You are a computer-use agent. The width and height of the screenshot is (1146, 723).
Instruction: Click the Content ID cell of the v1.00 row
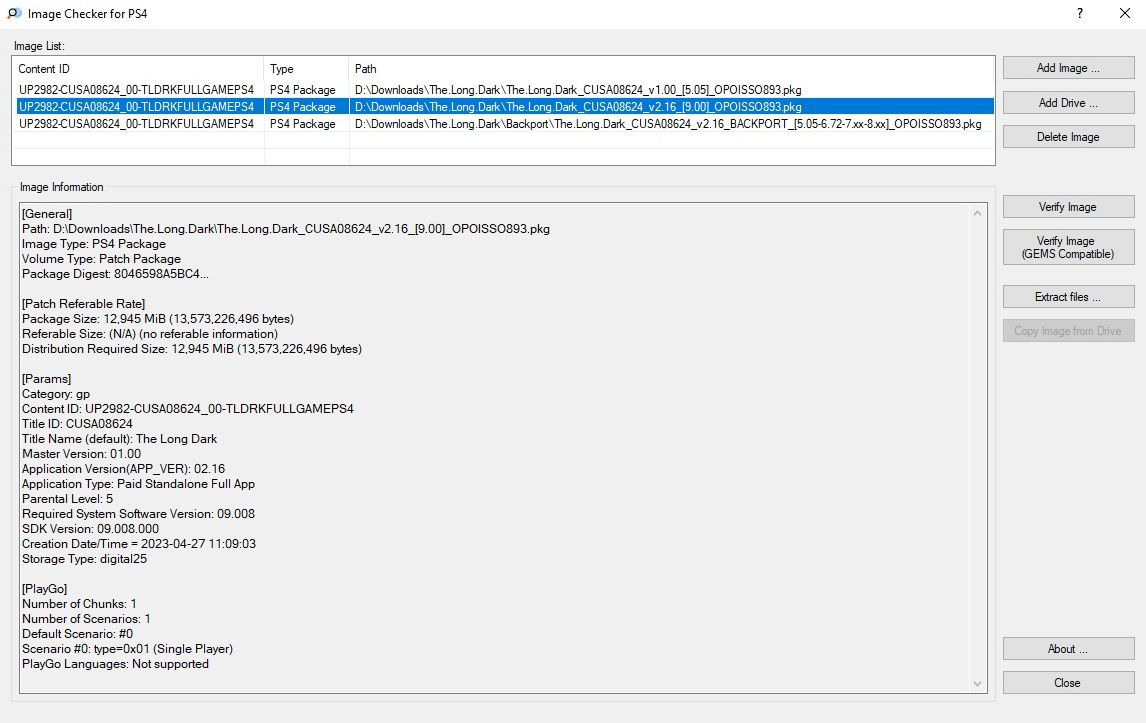137,90
